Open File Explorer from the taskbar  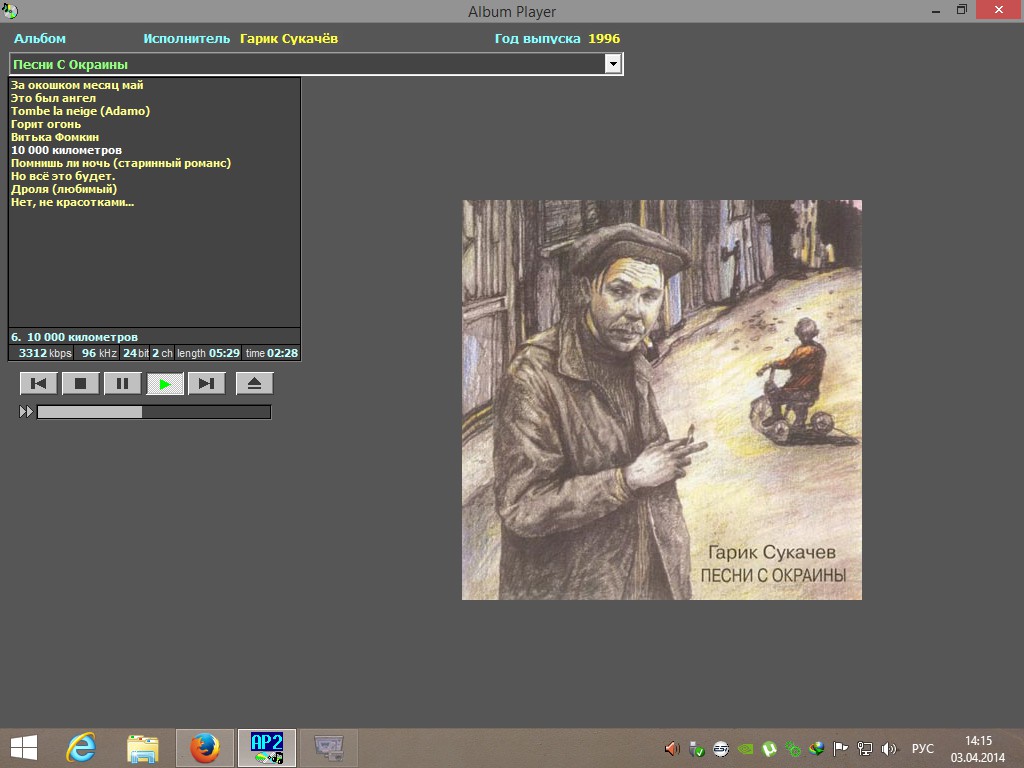coord(142,748)
